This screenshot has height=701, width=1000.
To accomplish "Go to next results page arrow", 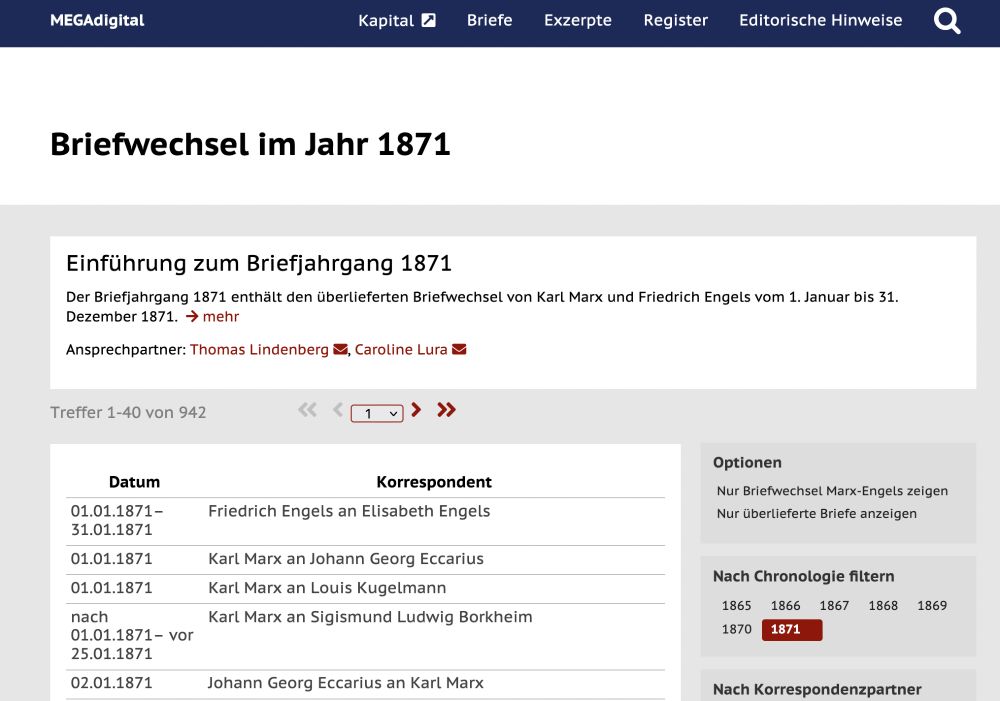I will click(x=416, y=410).
